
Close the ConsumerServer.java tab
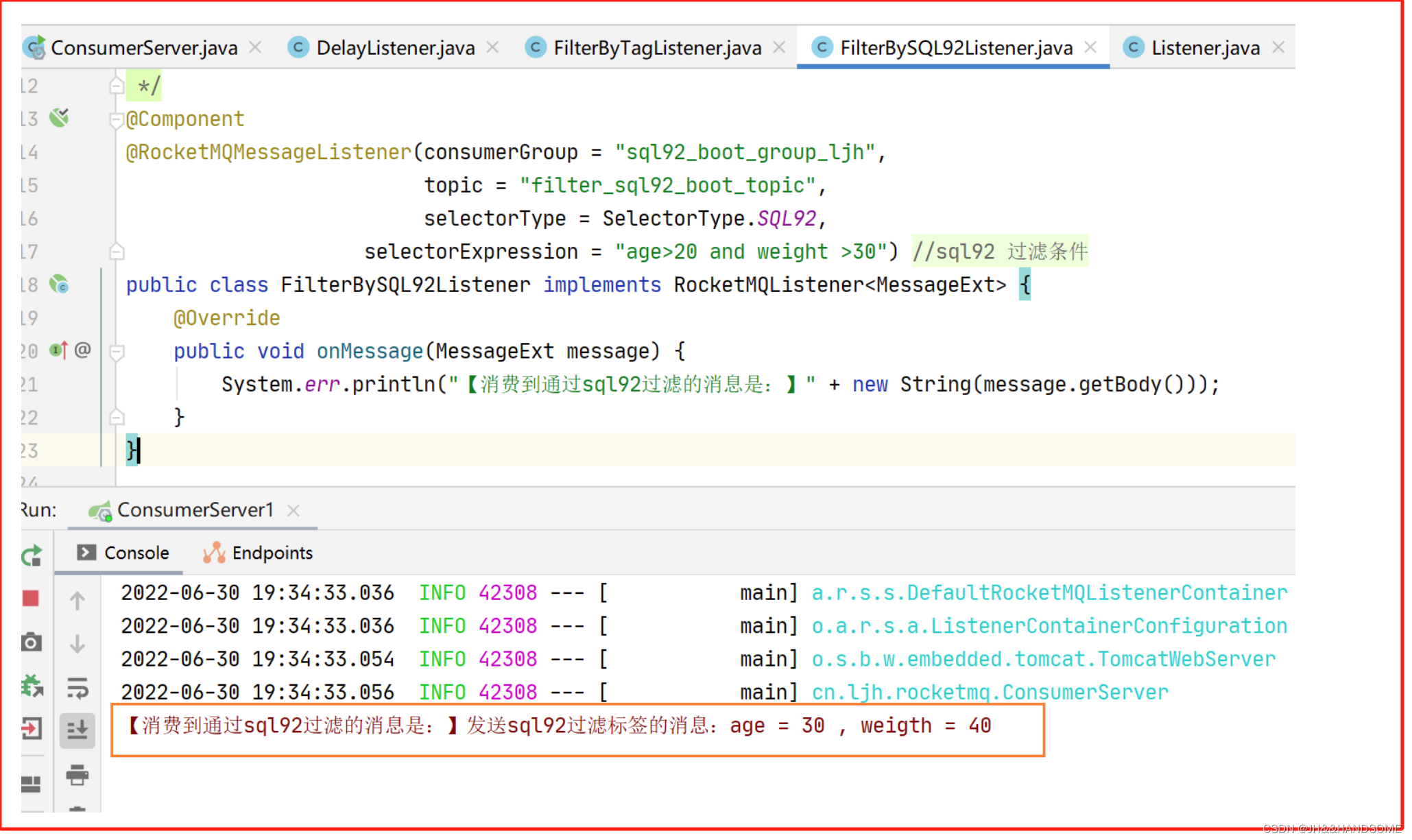pos(255,47)
